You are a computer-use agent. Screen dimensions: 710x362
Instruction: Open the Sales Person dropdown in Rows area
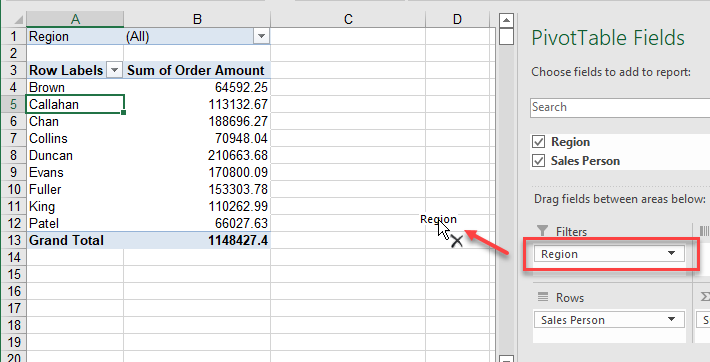coord(672,320)
